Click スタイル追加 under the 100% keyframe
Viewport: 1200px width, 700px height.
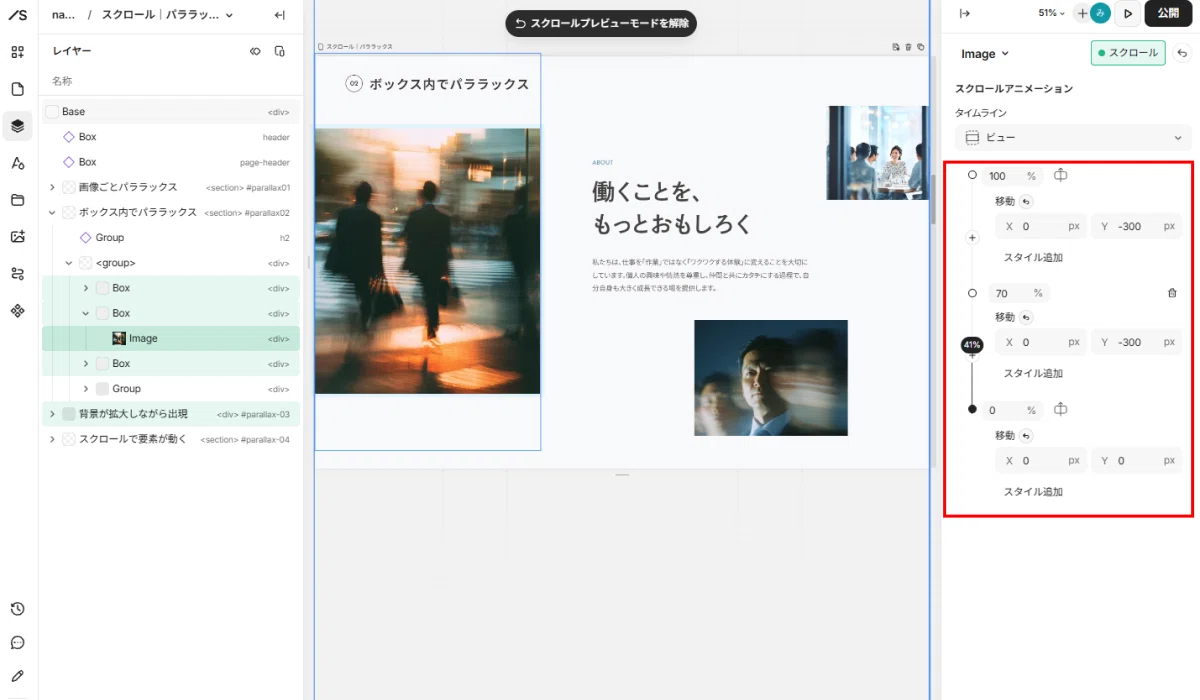(1033, 258)
